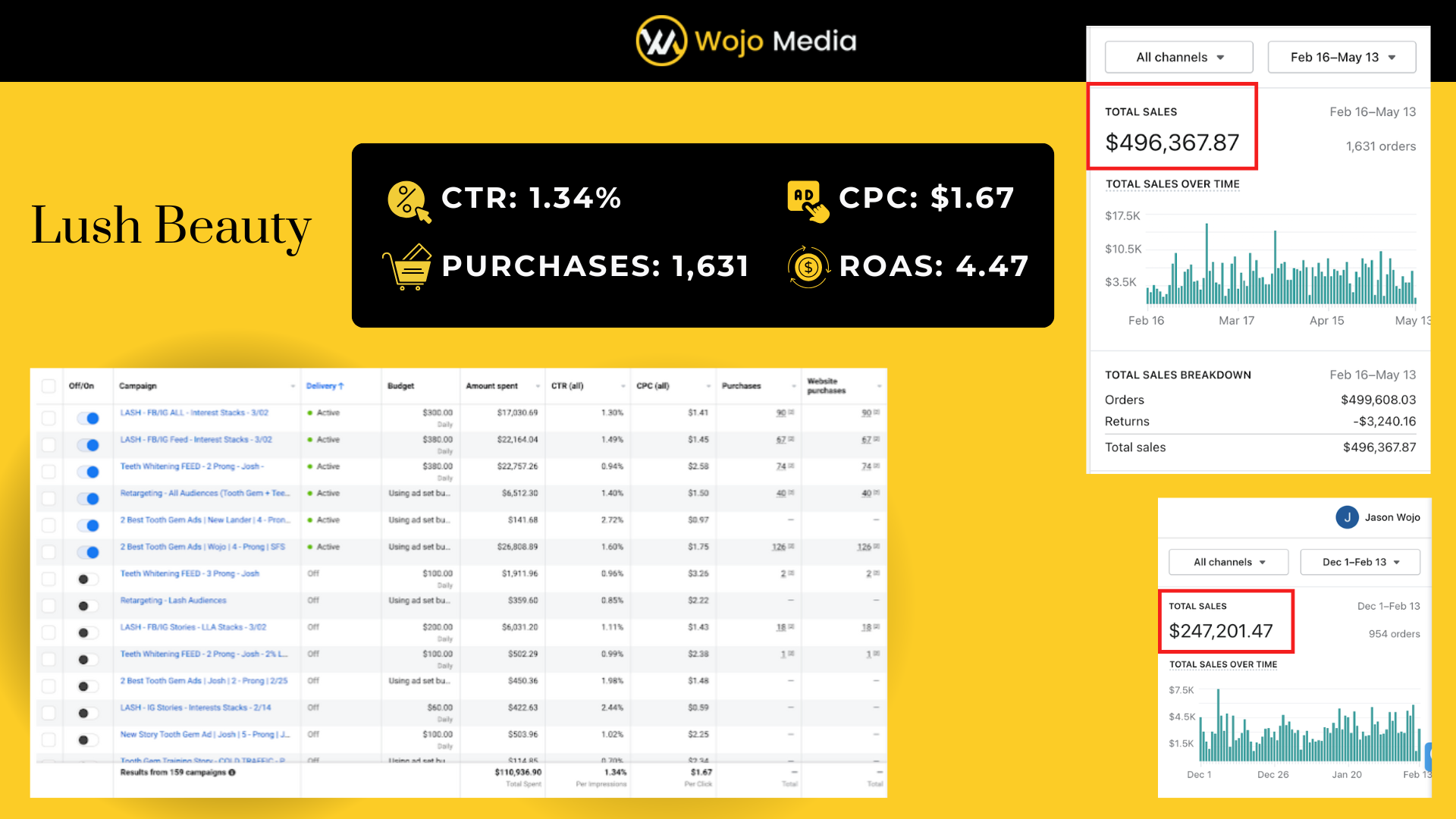Click tallest bar in Feb–May sales chart
Image resolution: width=1456 pixels, height=819 pixels.
point(1207,262)
